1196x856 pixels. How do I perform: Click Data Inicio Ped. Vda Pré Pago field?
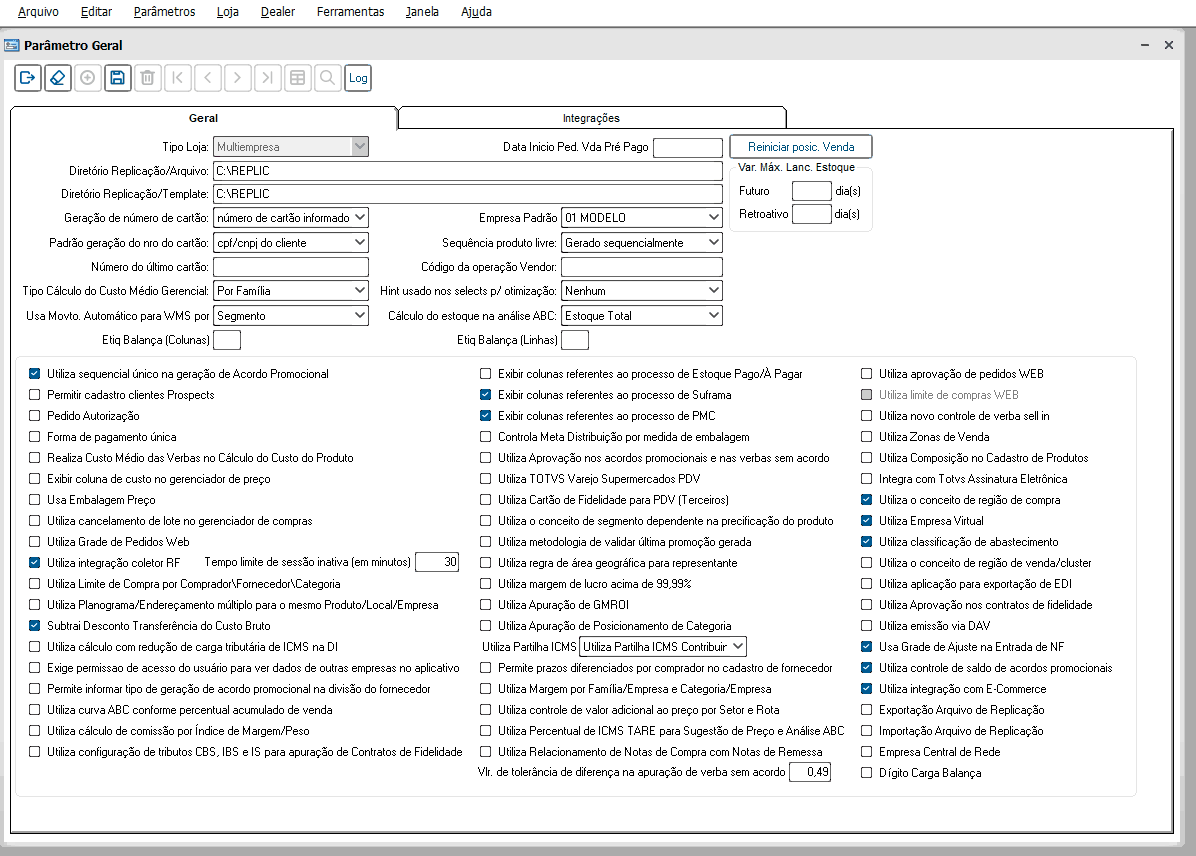[x=688, y=147]
